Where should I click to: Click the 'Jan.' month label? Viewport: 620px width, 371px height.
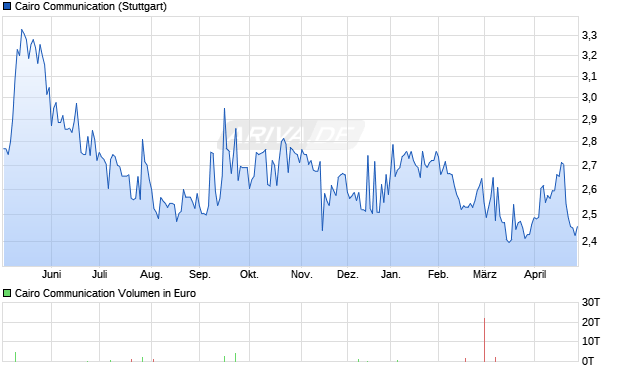point(391,274)
